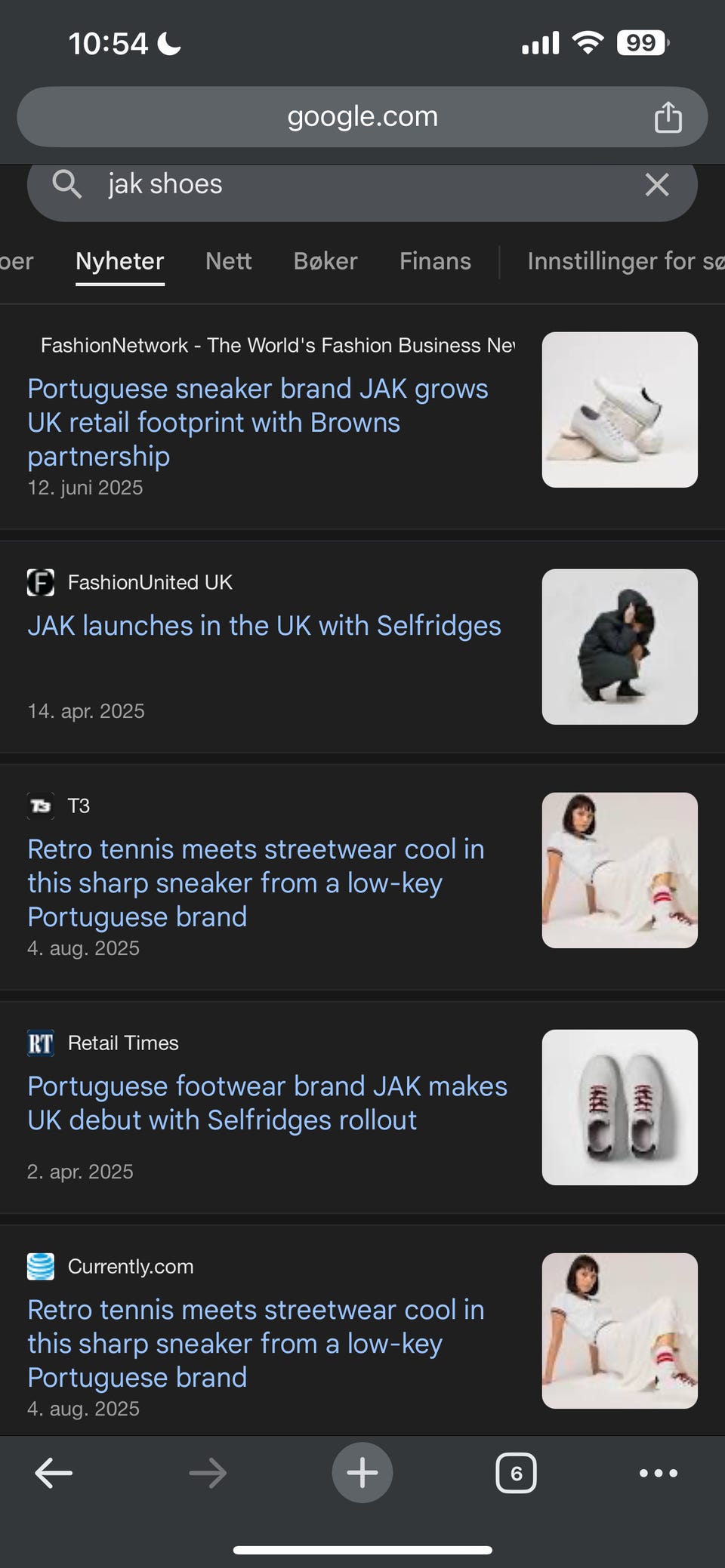Viewport: 725px width, 1568px height.
Task: Tap the share icon in address bar
Action: pyautogui.click(x=668, y=117)
